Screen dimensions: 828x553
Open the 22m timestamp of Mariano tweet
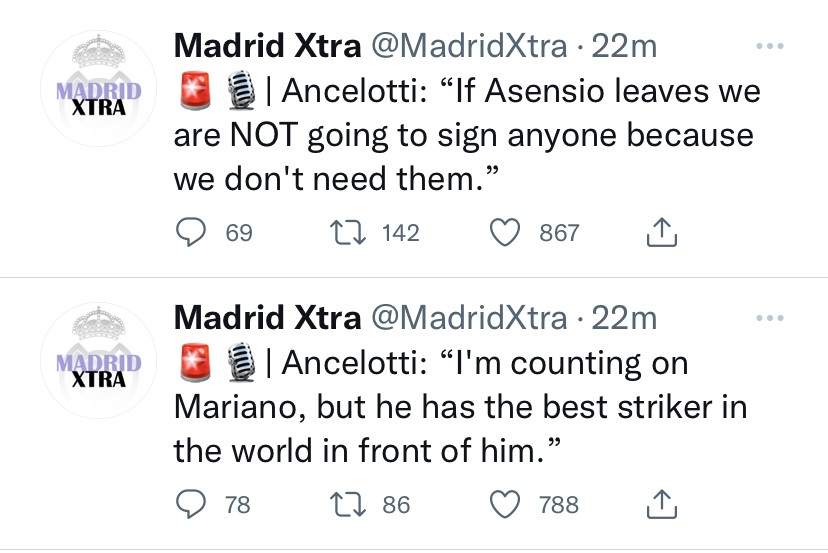point(624,318)
